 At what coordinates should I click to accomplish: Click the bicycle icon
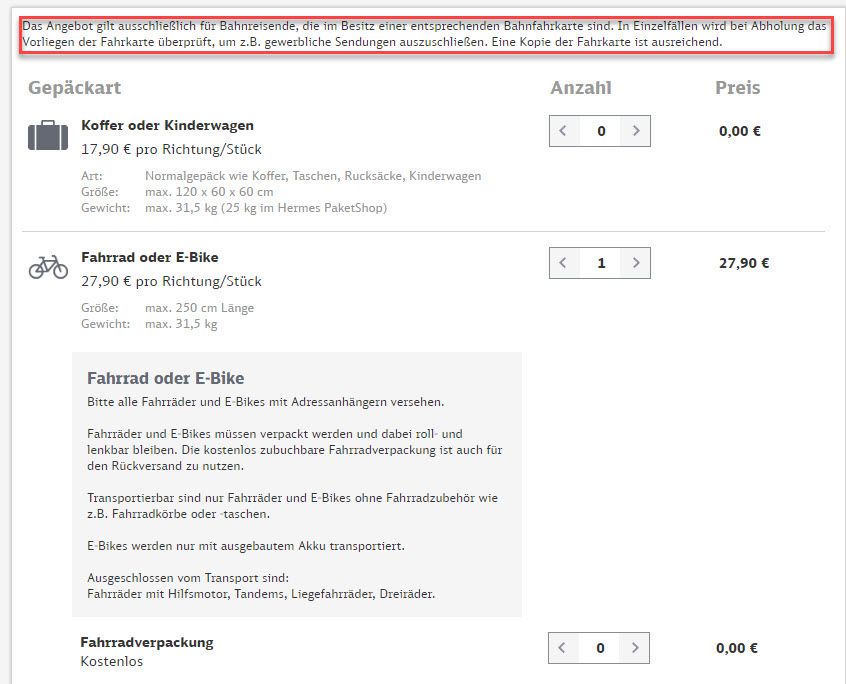click(48, 266)
